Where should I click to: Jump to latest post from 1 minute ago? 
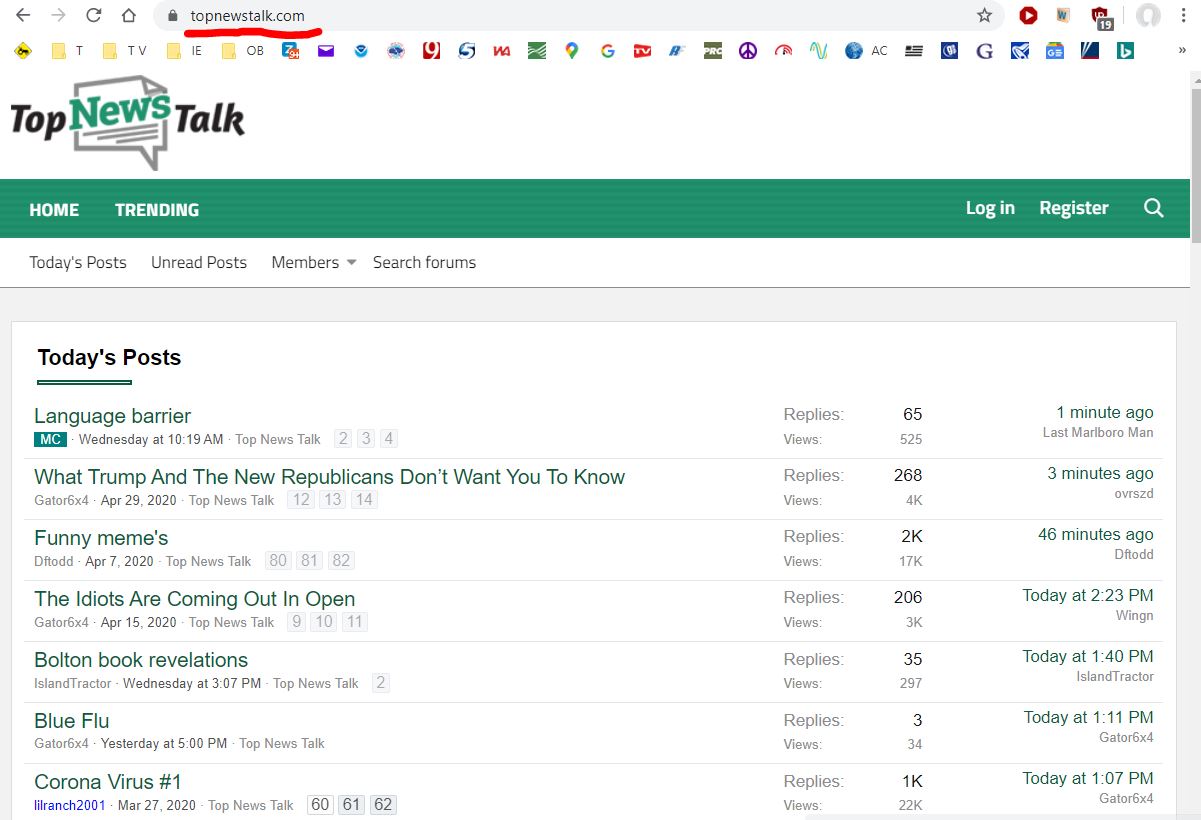coord(1105,412)
